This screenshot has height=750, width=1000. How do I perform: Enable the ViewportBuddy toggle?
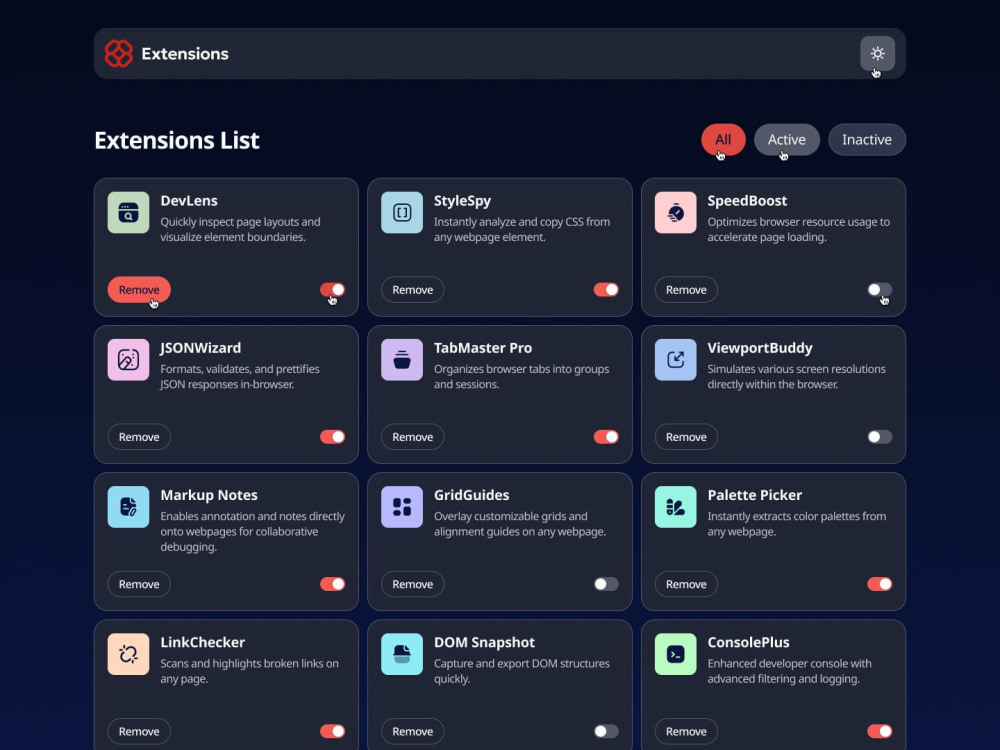coord(879,437)
